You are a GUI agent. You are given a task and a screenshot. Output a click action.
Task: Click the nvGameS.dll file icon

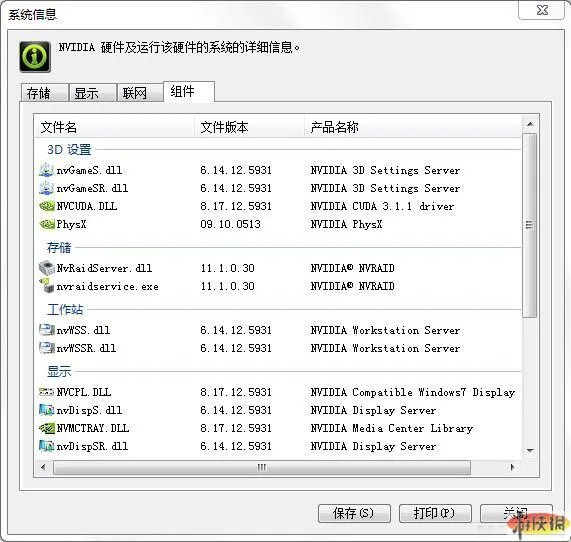pos(46,170)
